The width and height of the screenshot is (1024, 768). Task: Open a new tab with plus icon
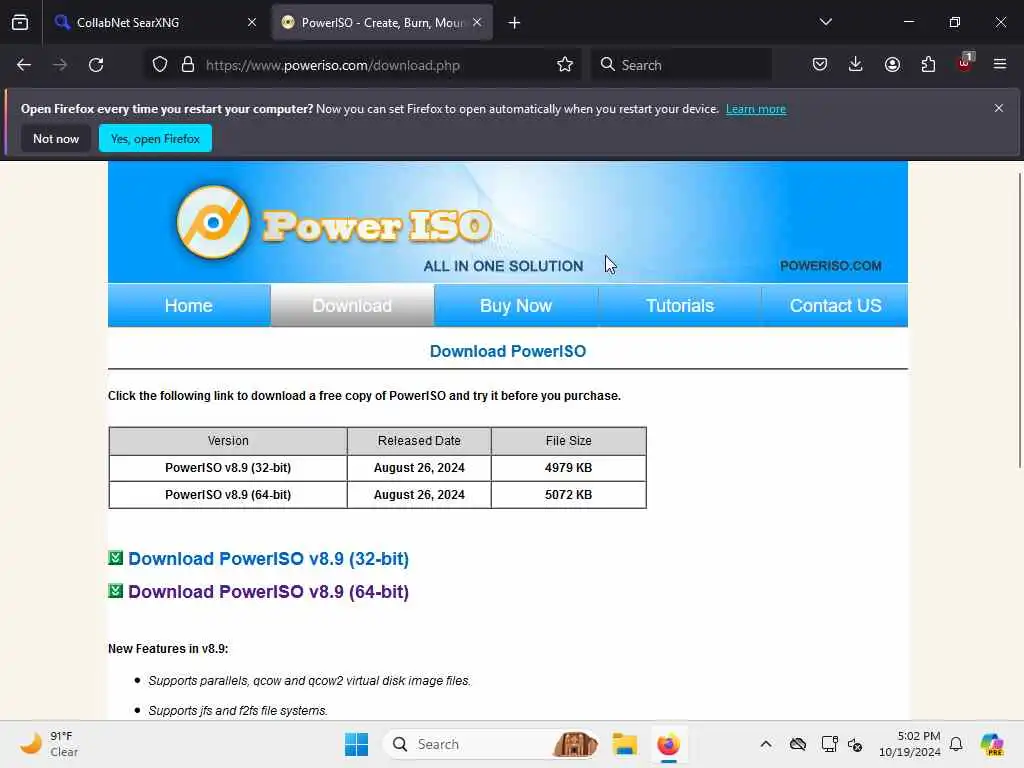515,23
